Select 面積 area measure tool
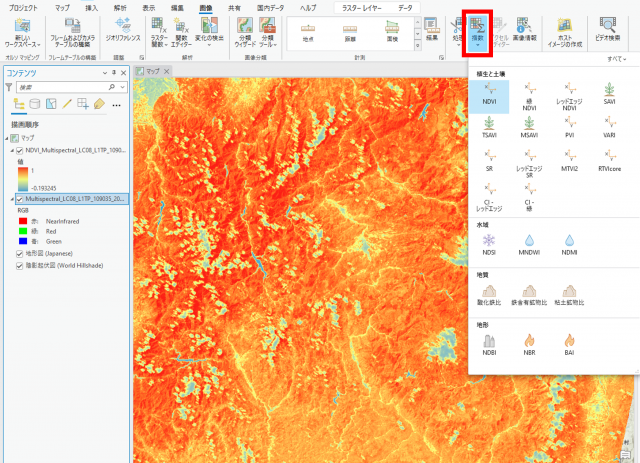 392,33
